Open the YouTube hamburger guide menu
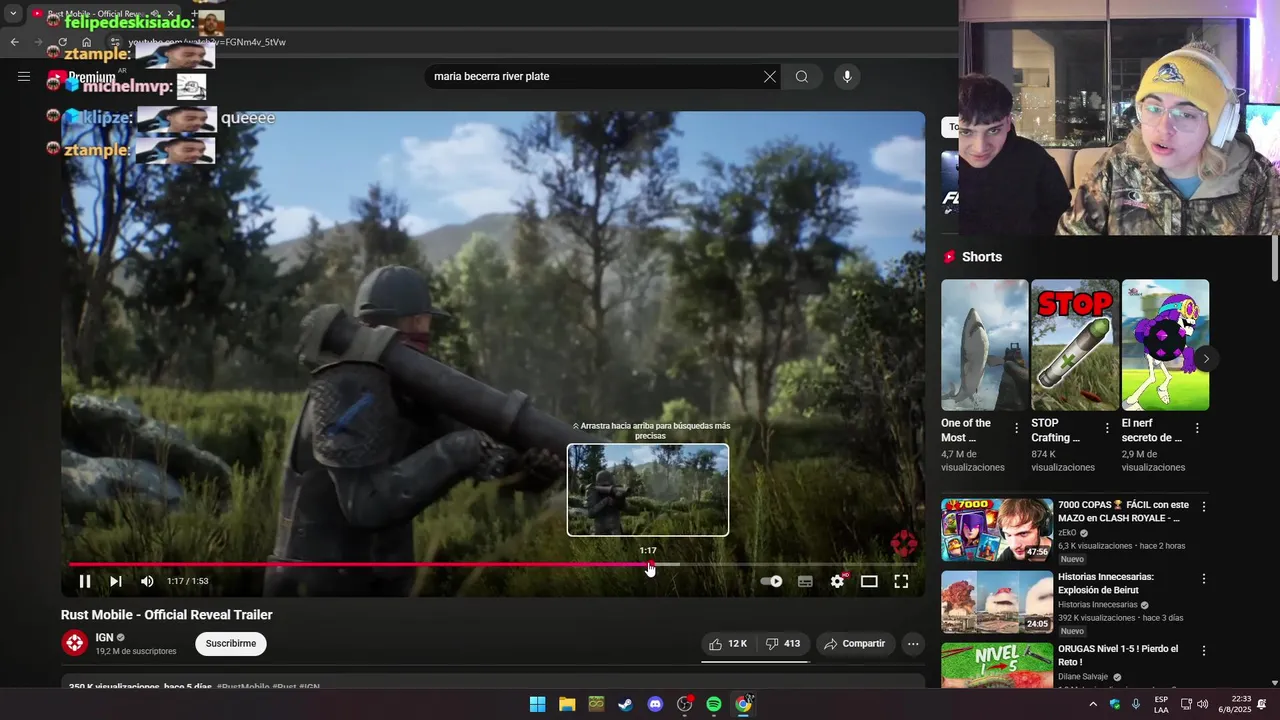 click(x=24, y=76)
